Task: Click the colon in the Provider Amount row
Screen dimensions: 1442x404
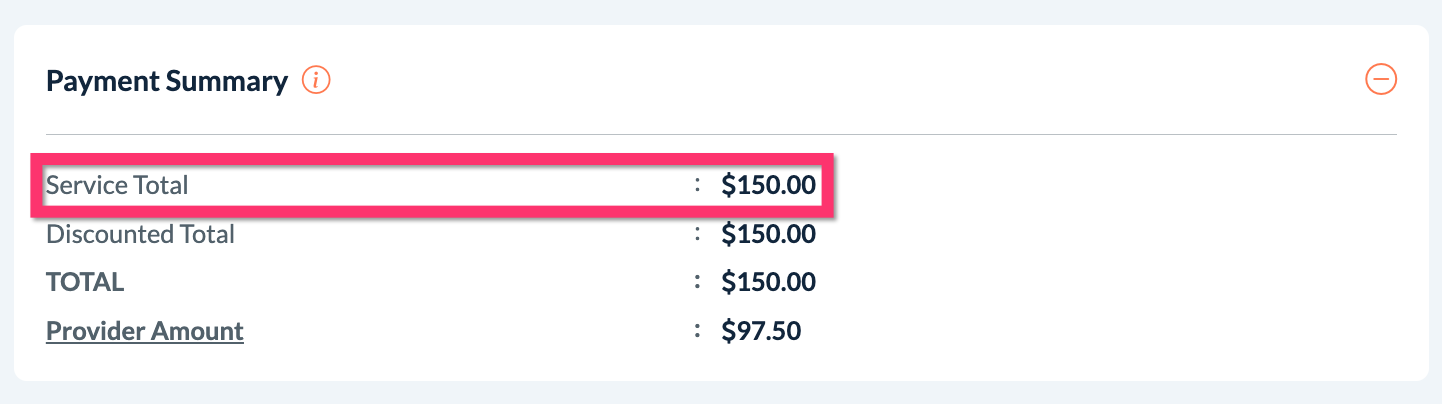Action: (x=697, y=331)
